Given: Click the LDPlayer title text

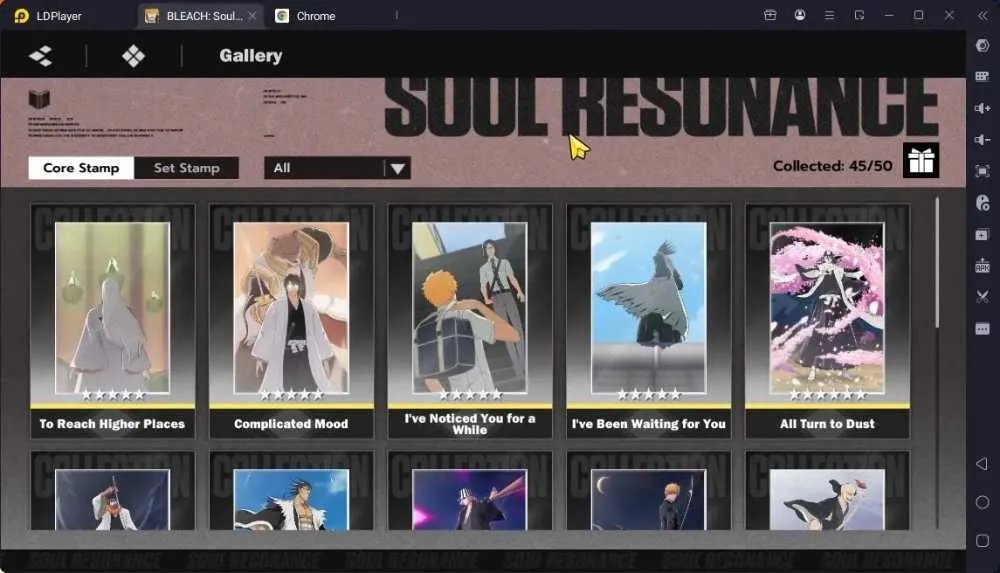Looking at the screenshot, I should [x=59, y=16].
